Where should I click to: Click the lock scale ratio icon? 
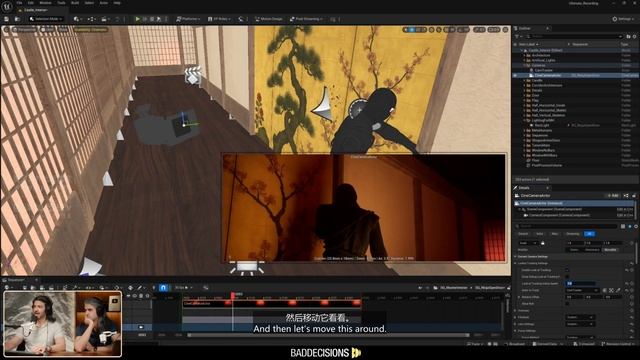(x=542, y=243)
